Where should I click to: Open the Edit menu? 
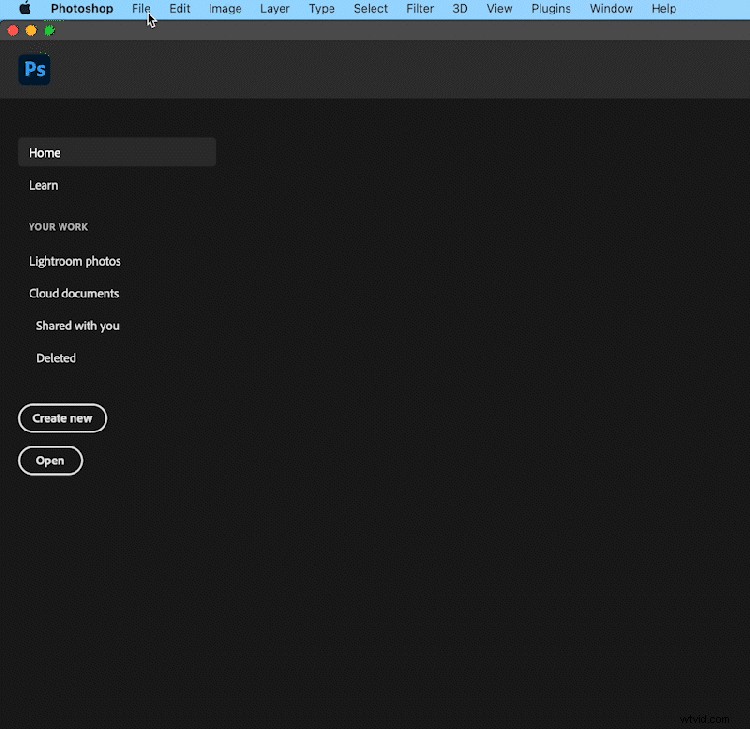point(180,9)
